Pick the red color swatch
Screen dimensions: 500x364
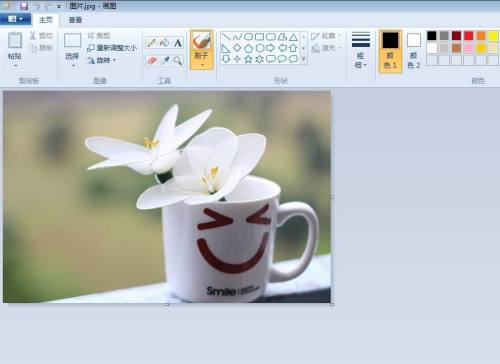click(x=469, y=36)
